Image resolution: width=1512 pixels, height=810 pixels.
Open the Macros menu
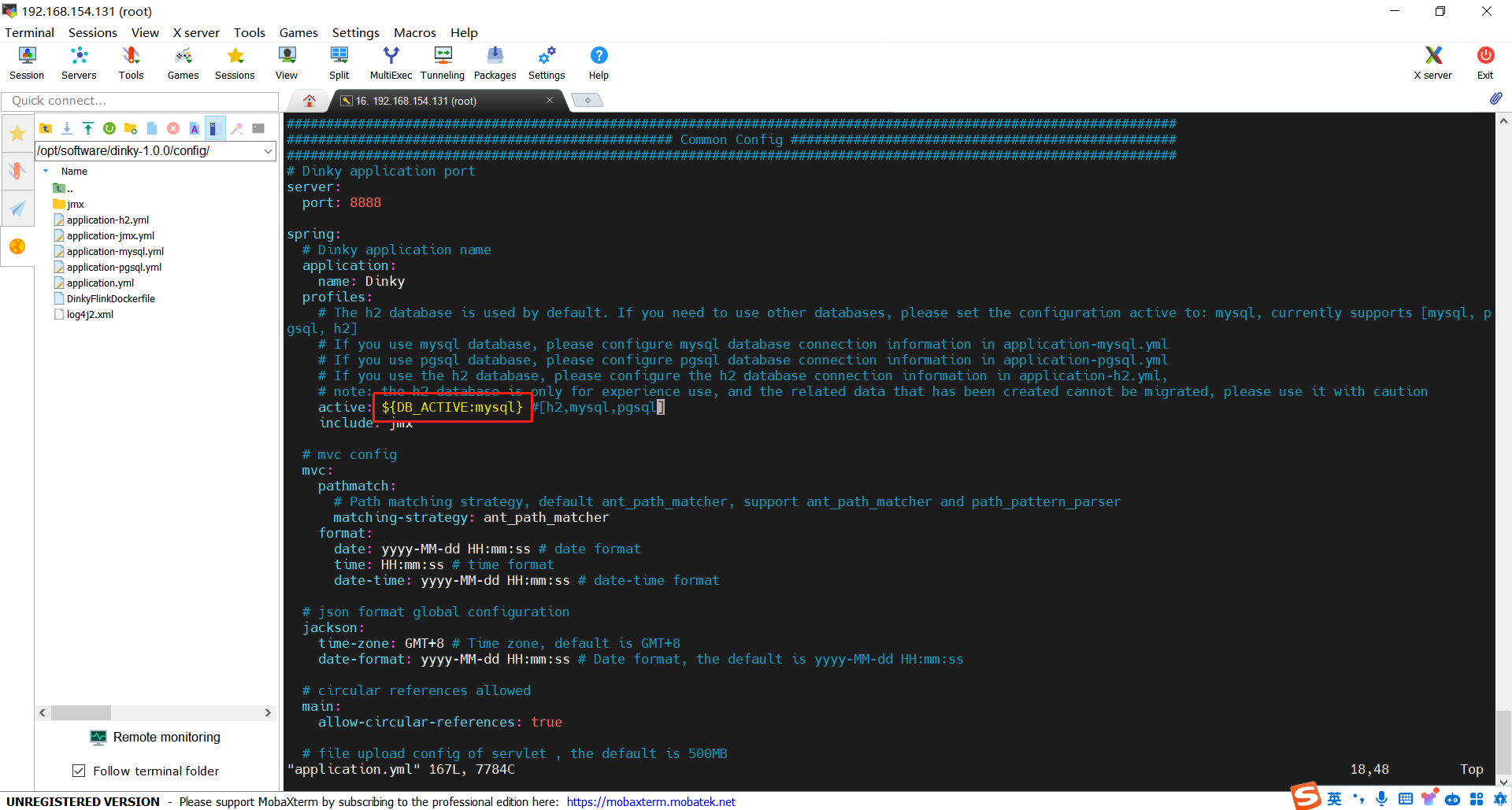point(415,32)
